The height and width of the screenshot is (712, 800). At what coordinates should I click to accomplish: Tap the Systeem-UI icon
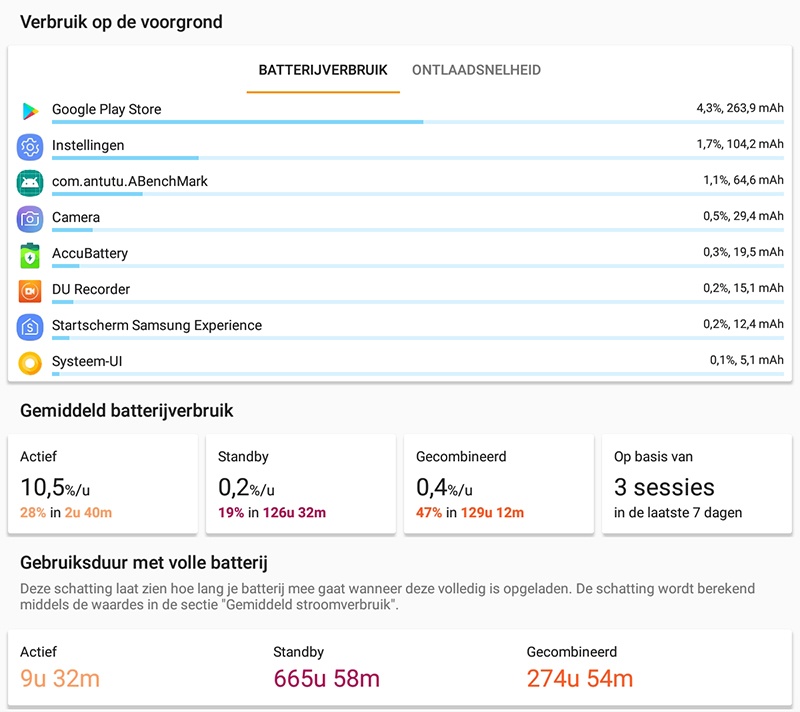pos(30,363)
